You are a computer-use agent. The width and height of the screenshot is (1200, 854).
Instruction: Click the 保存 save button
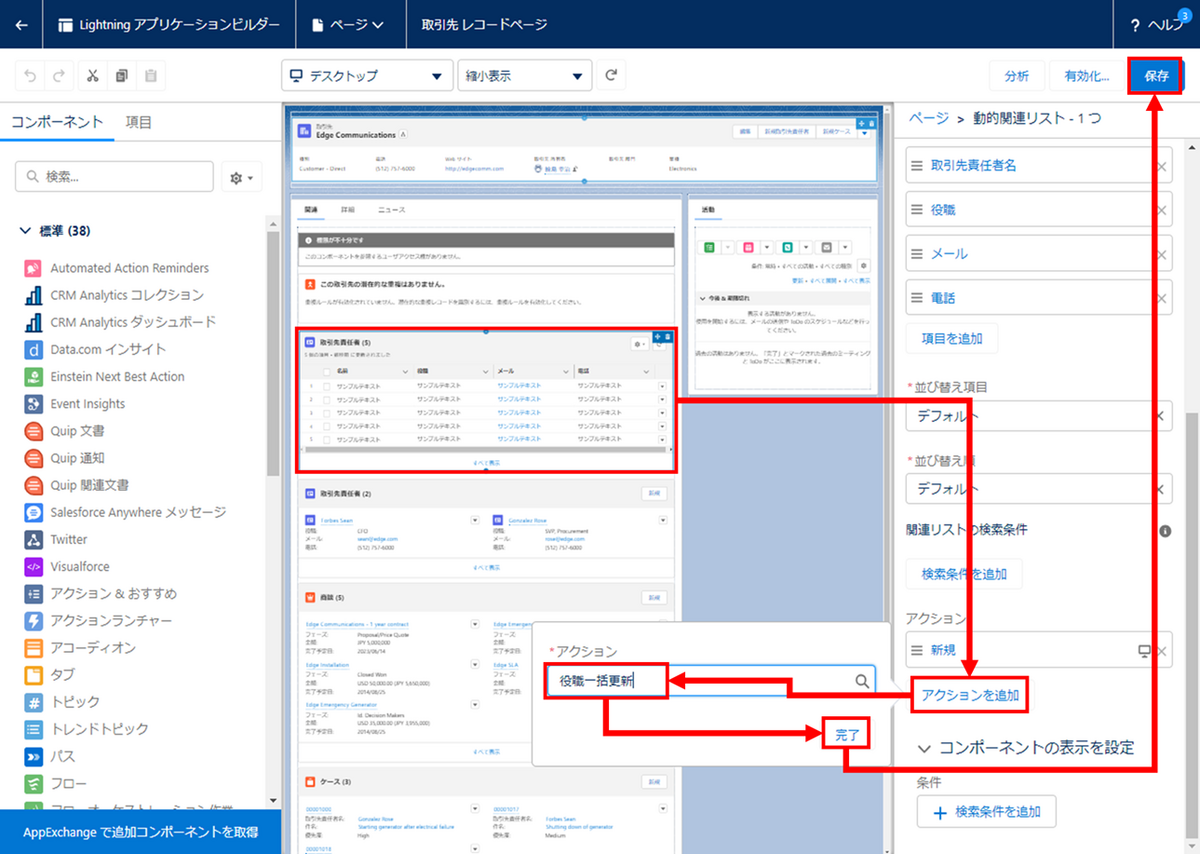[x=1157, y=76]
